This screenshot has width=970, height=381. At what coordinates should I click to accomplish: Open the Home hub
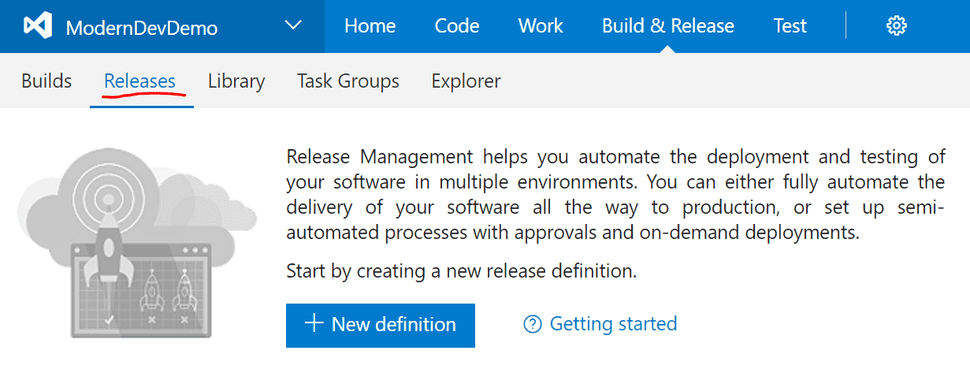(x=370, y=26)
